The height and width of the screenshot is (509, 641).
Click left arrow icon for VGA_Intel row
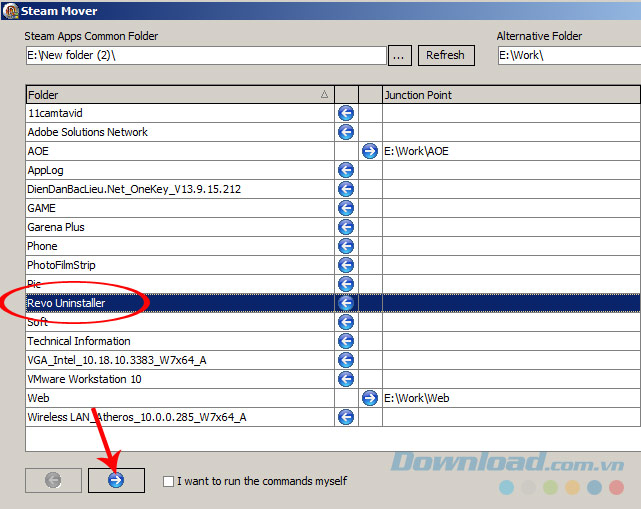pyautogui.click(x=346, y=360)
